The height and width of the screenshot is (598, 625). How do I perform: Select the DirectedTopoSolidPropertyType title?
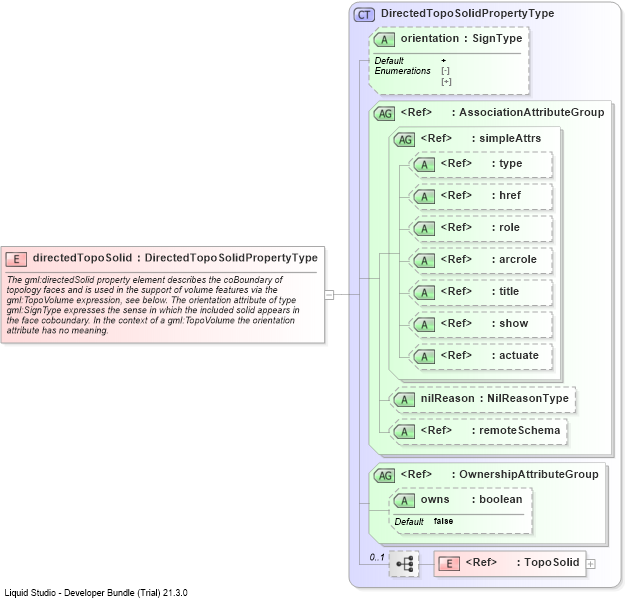pos(467,13)
